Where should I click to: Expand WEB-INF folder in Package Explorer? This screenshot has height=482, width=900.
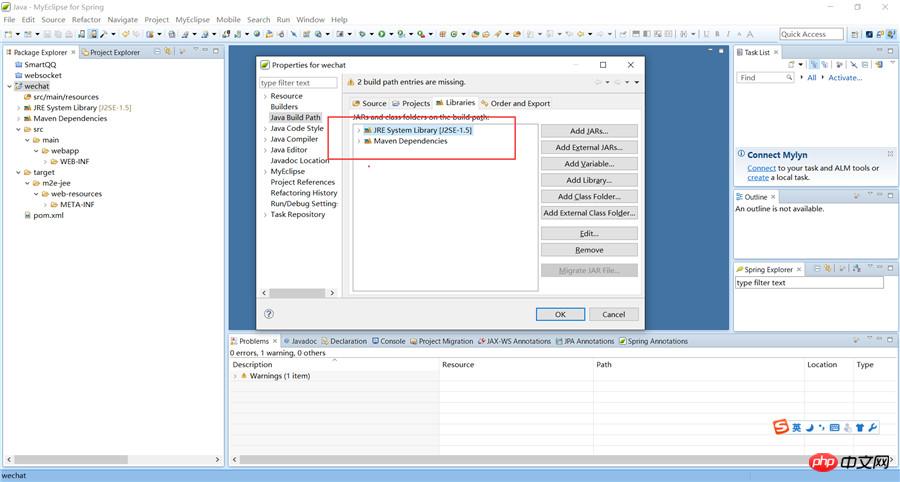click(x=46, y=162)
